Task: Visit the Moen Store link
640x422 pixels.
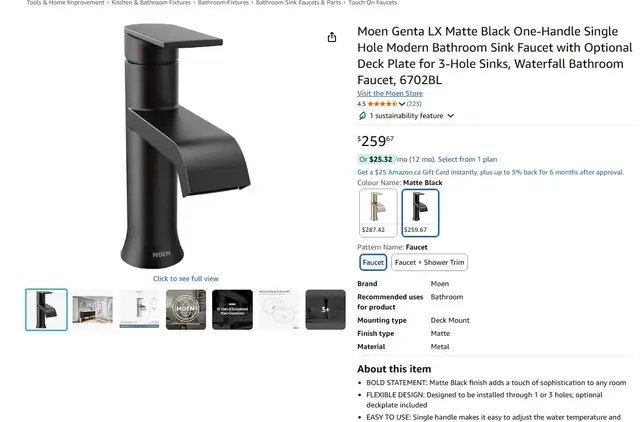Action: point(390,93)
